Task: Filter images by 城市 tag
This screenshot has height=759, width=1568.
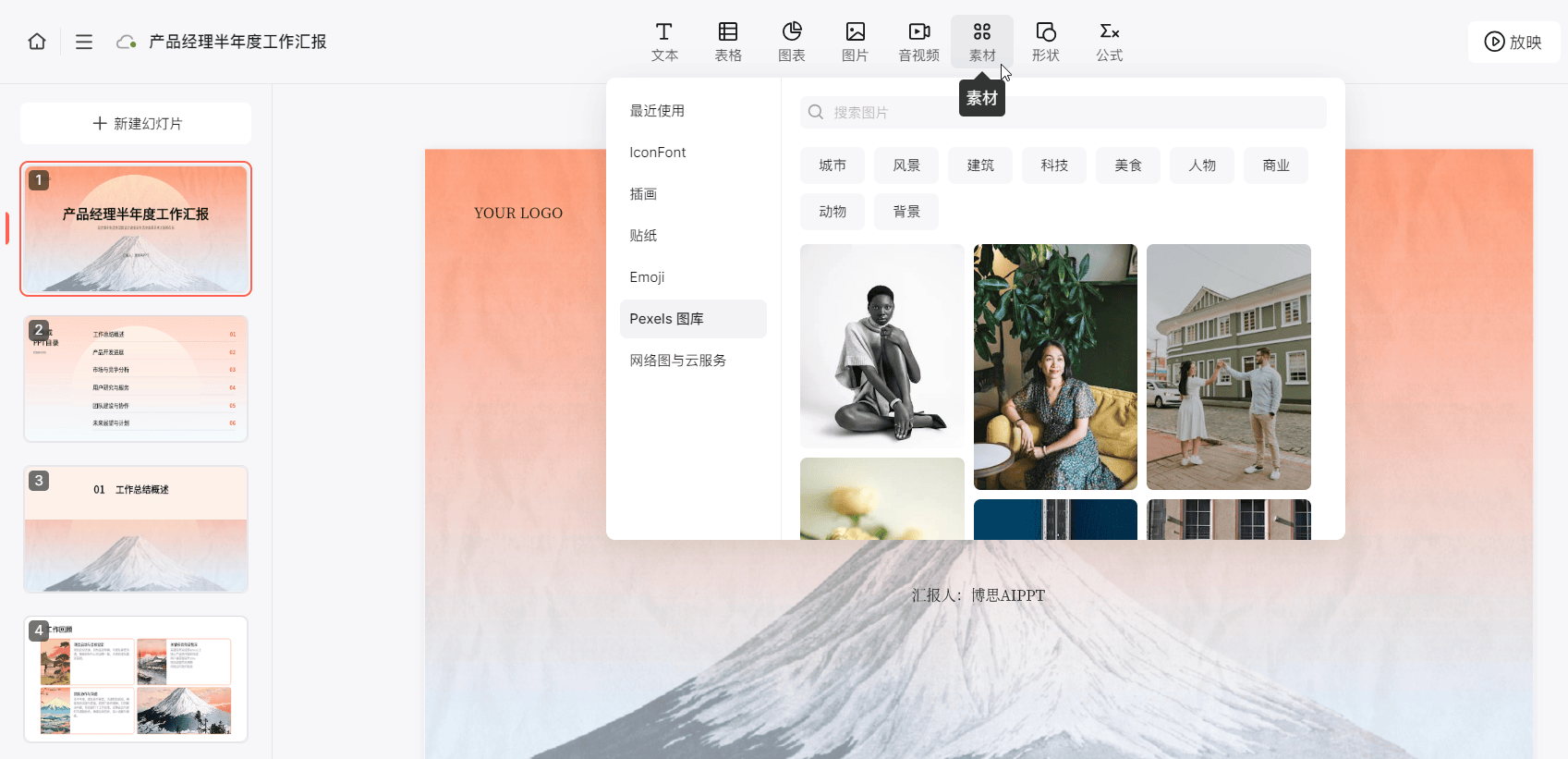Action: coord(832,165)
